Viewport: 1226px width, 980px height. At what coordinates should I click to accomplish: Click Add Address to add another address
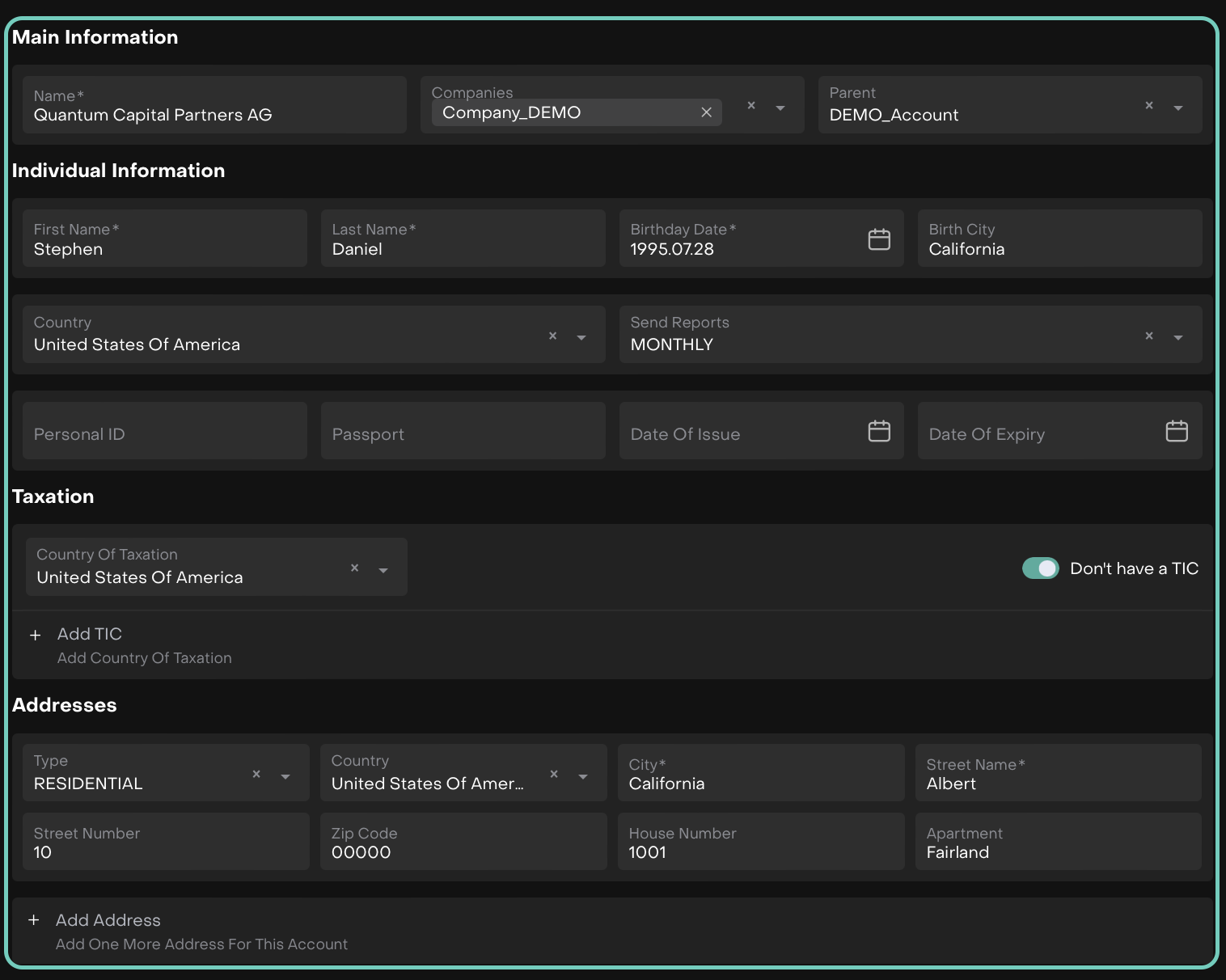click(x=108, y=921)
